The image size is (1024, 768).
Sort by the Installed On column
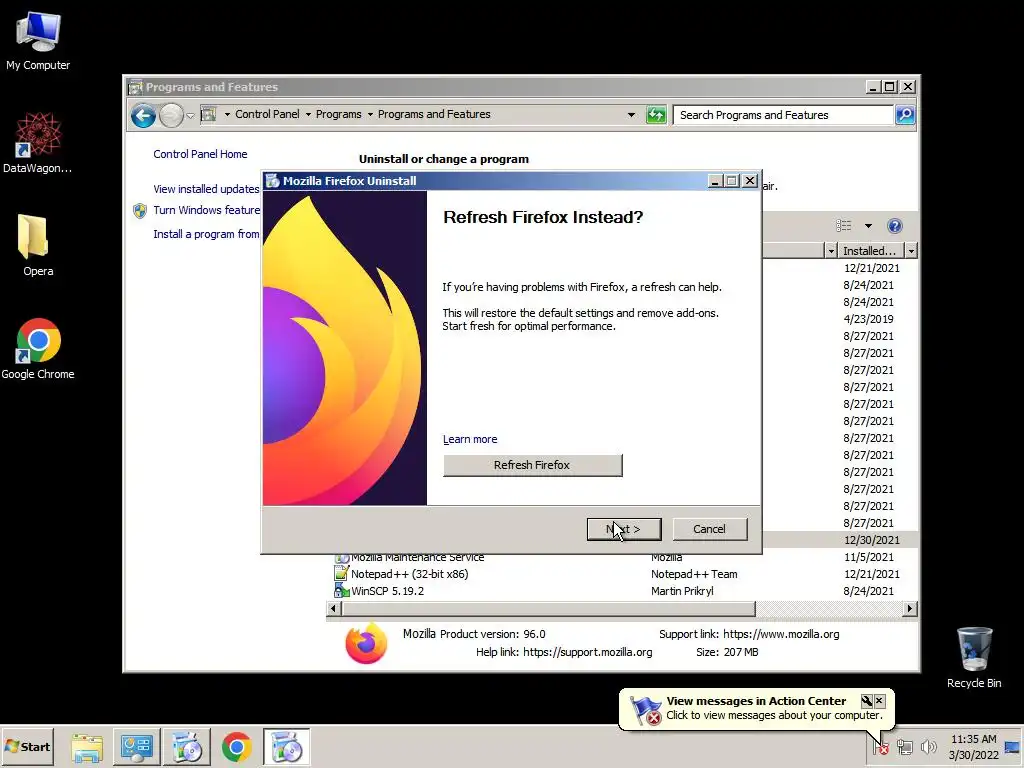869,251
